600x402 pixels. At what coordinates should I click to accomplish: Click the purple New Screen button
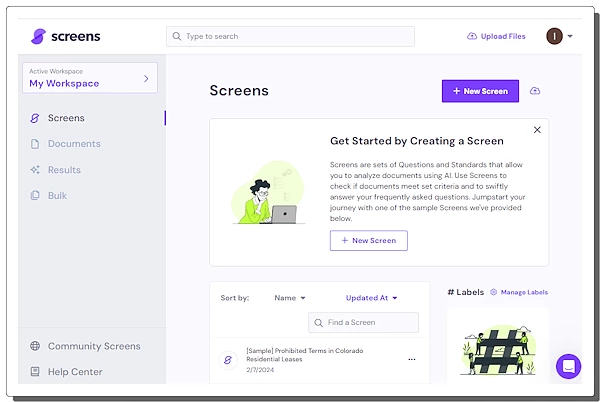pos(480,91)
